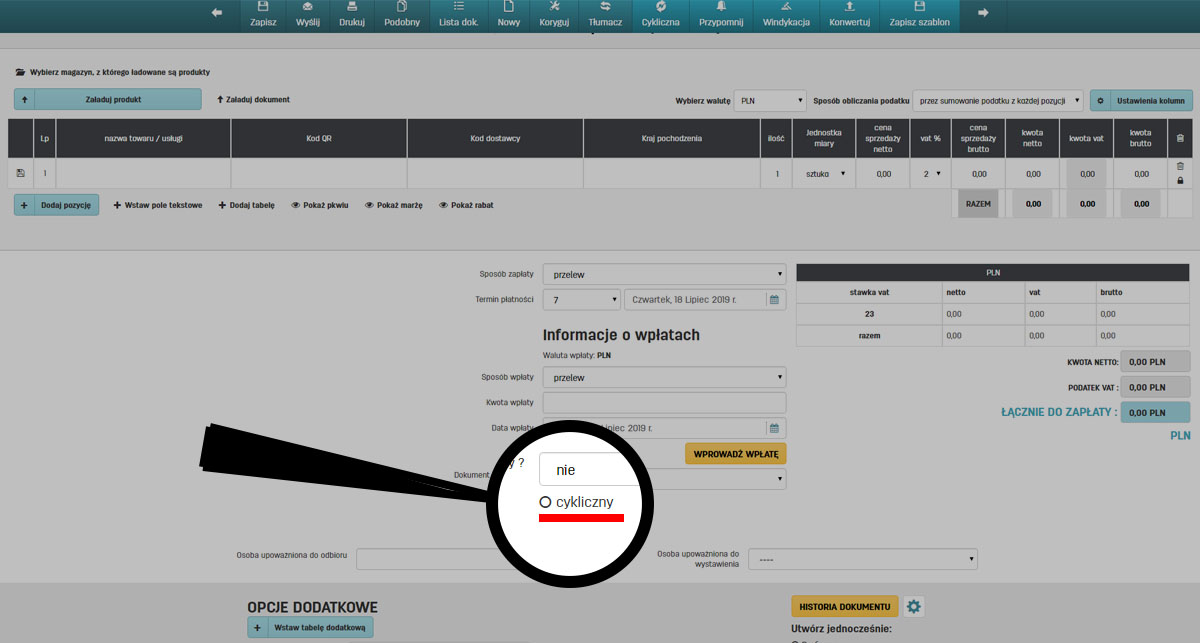Click the Wyślij send icon

(307, 8)
